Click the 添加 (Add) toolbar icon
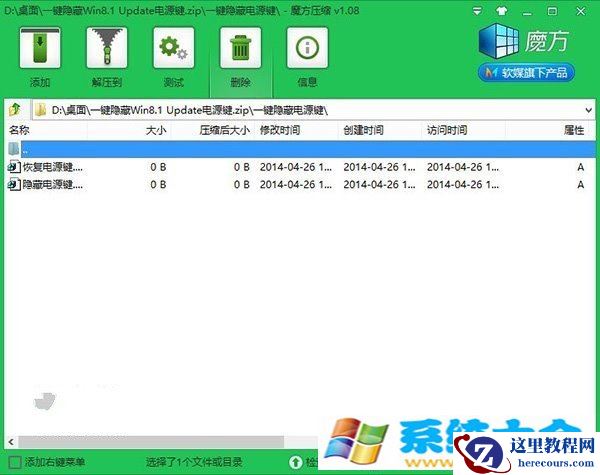Screen dimensions: 600x475 [x=40, y=48]
